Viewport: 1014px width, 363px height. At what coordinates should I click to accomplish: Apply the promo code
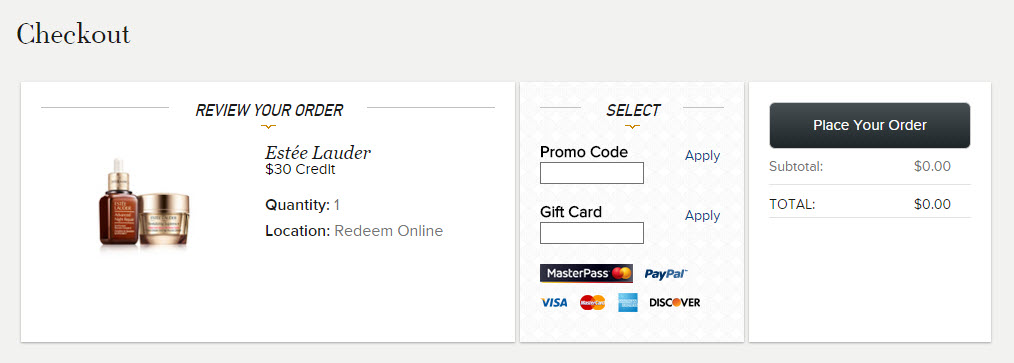702,155
